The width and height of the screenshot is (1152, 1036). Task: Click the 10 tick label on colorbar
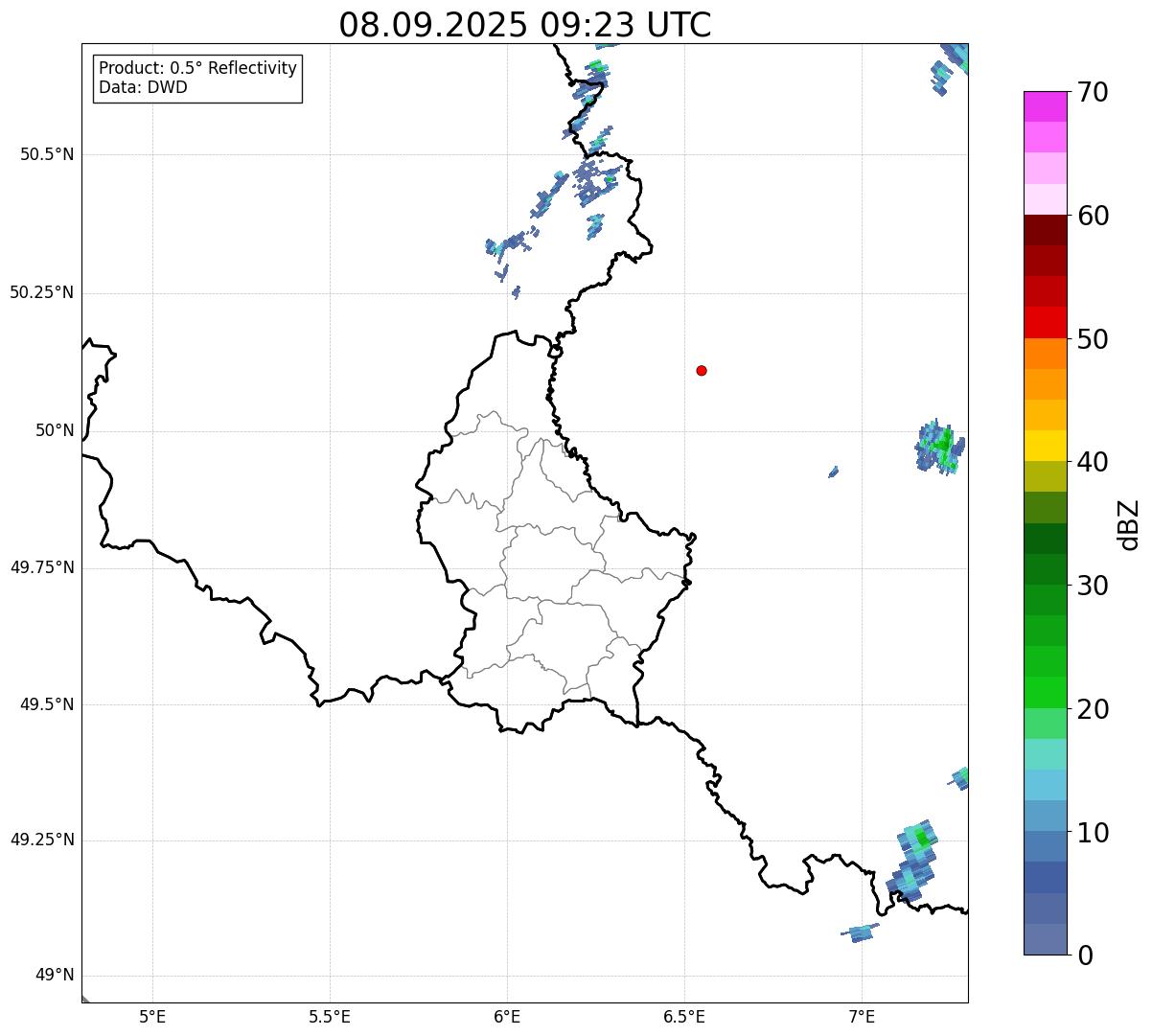(x=1093, y=834)
